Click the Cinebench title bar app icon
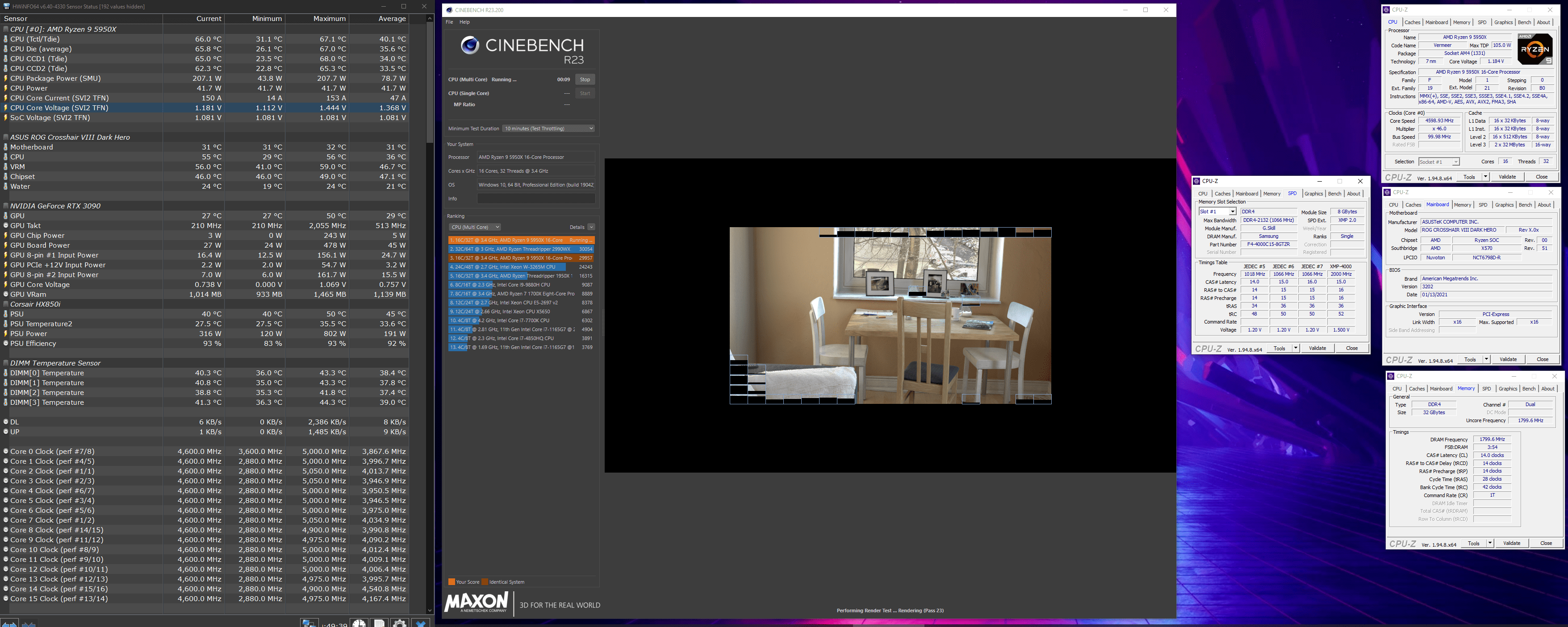 coord(449,10)
